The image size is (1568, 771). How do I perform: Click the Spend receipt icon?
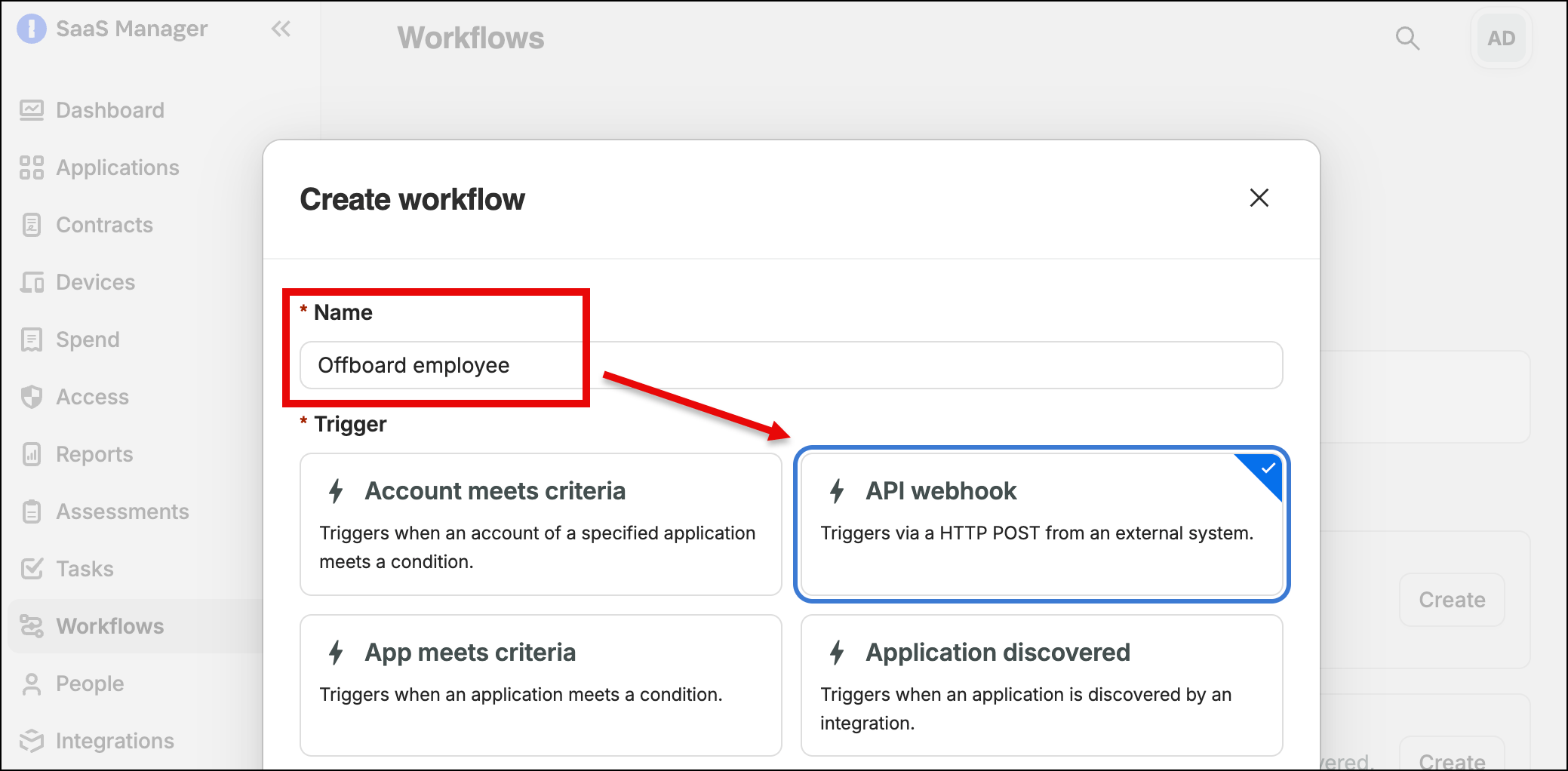pos(32,339)
